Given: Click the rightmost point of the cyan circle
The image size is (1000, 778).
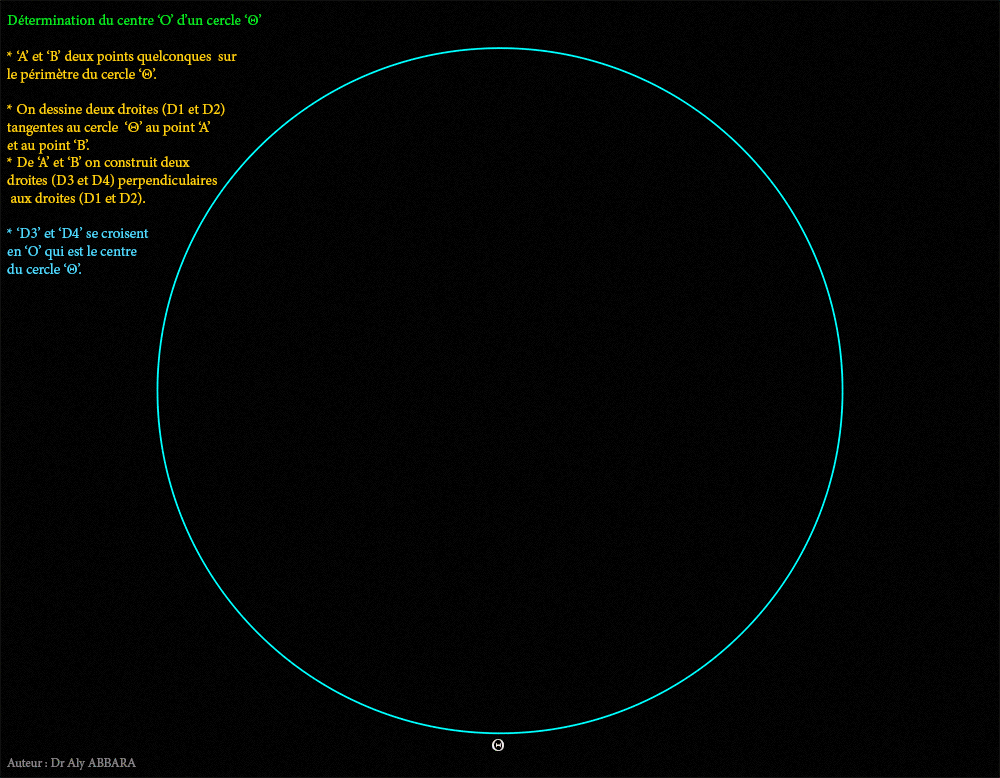Looking at the screenshot, I should pyautogui.click(x=843, y=390).
